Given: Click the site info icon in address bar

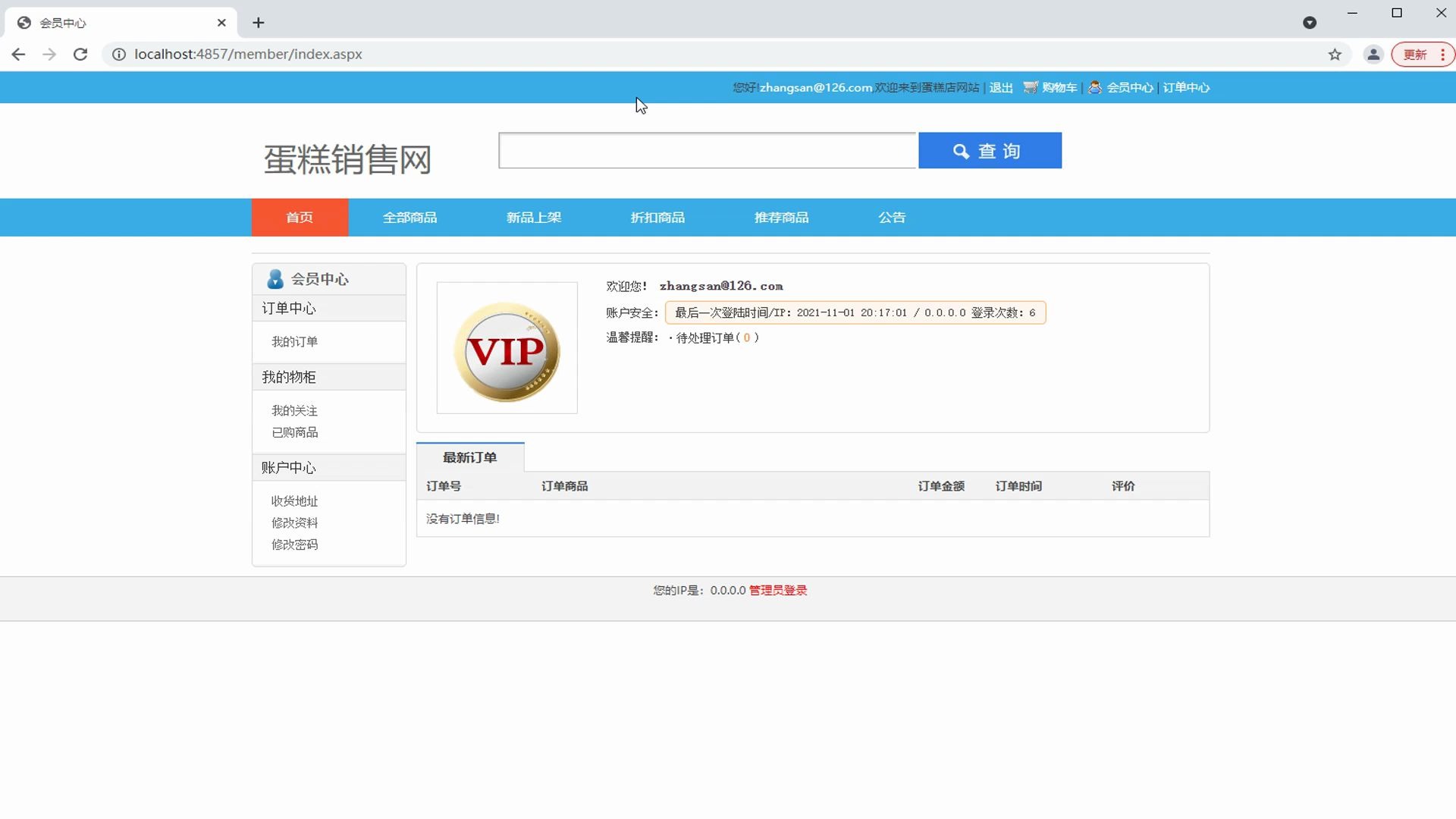Looking at the screenshot, I should click(x=118, y=54).
